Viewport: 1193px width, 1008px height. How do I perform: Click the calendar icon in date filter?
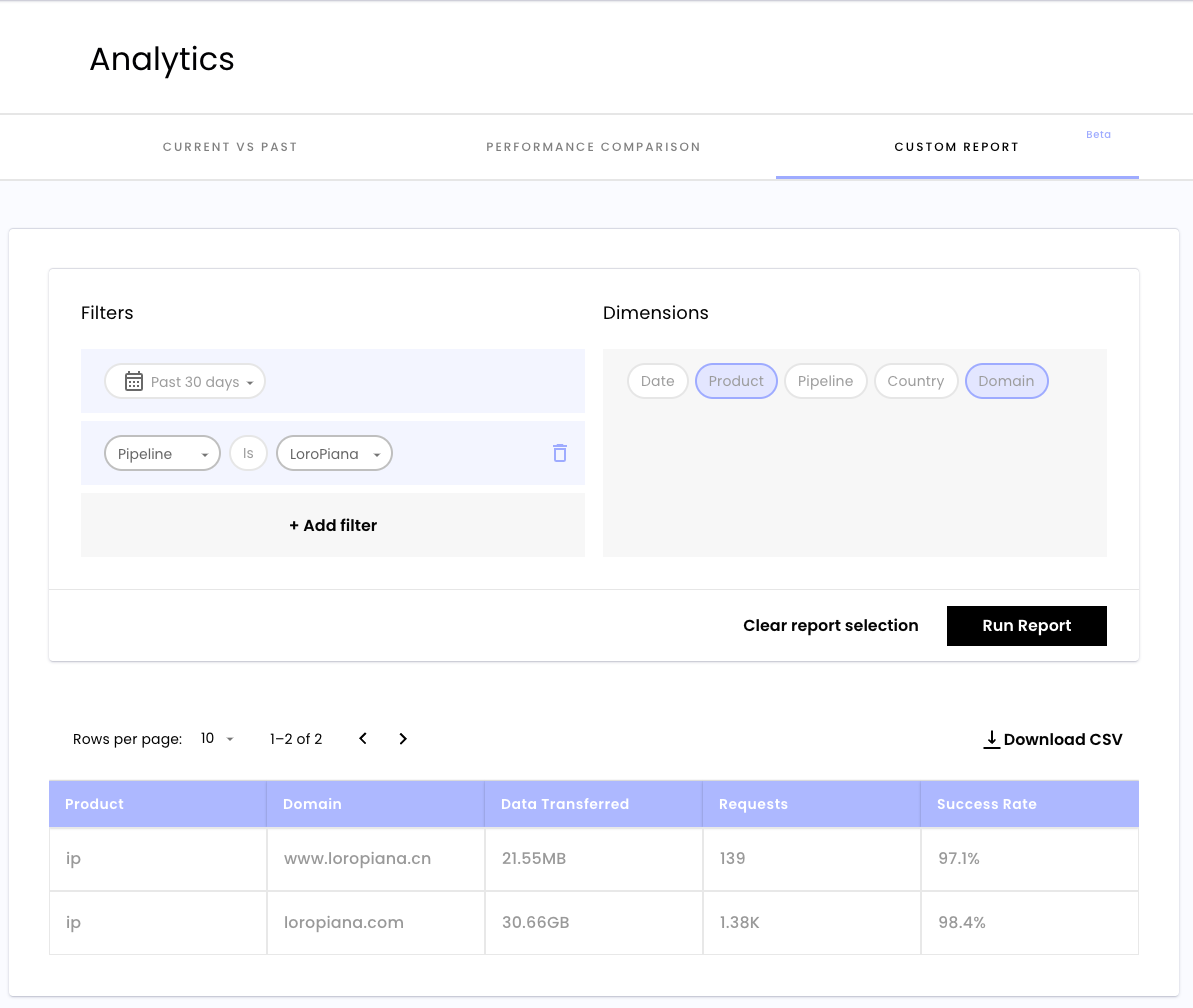134,381
